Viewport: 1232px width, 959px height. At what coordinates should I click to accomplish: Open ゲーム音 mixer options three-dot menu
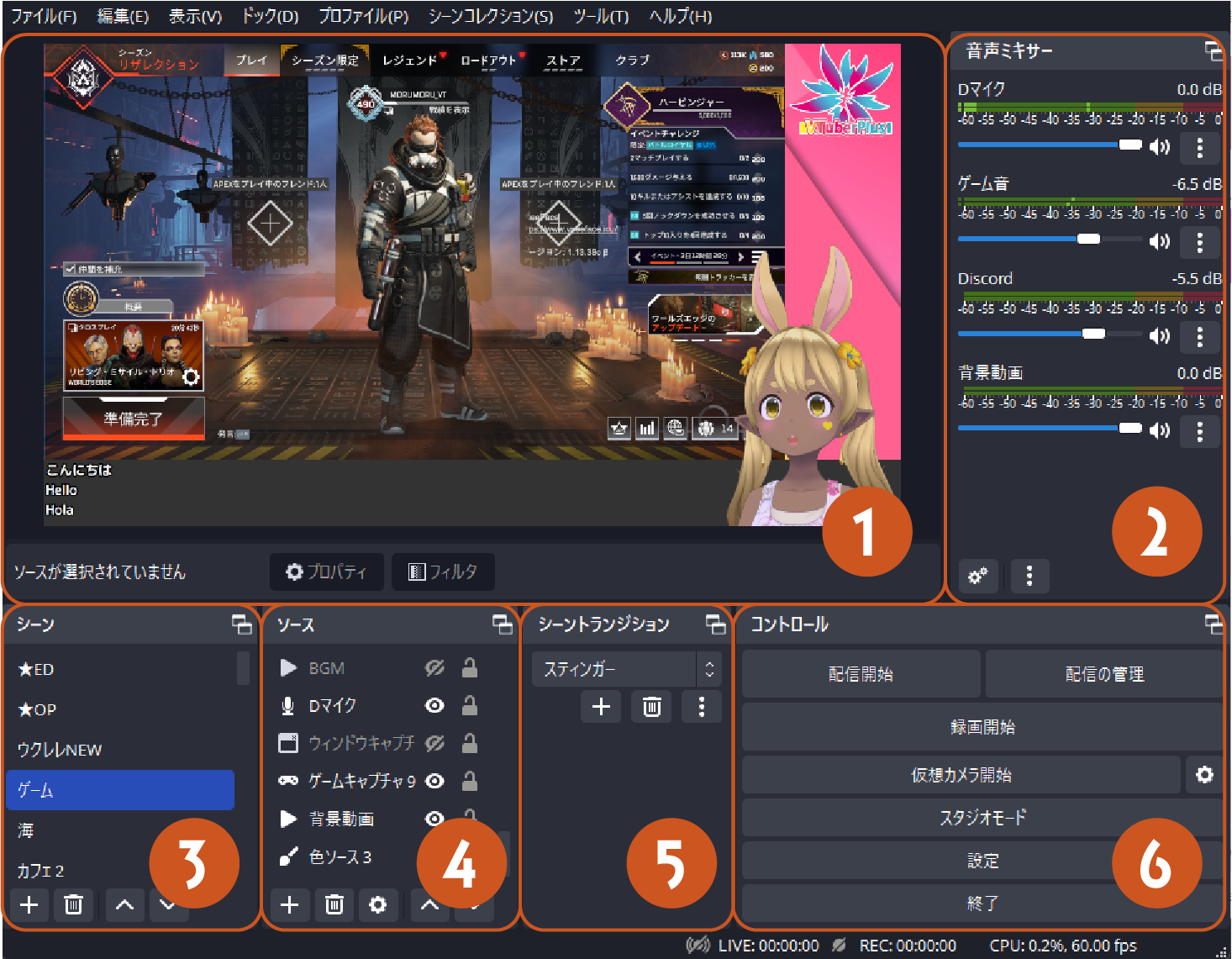[1199, 242]
